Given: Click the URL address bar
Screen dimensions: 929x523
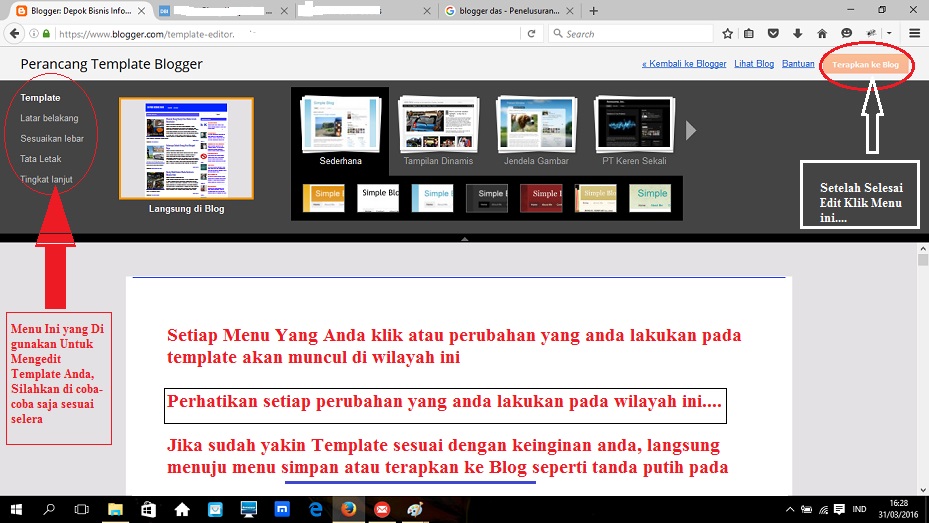Looking at the screenshot, I should tap(287, 34).
